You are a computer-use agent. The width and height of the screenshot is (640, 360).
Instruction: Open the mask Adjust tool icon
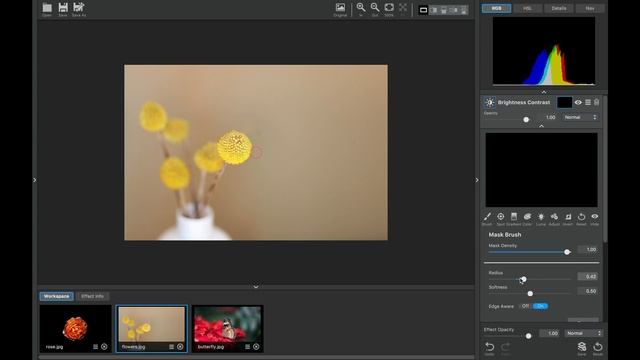pos(554,217)
